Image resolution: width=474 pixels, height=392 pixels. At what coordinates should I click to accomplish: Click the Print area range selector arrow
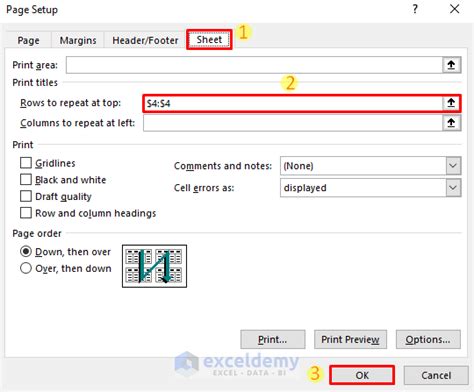[451, 65]
